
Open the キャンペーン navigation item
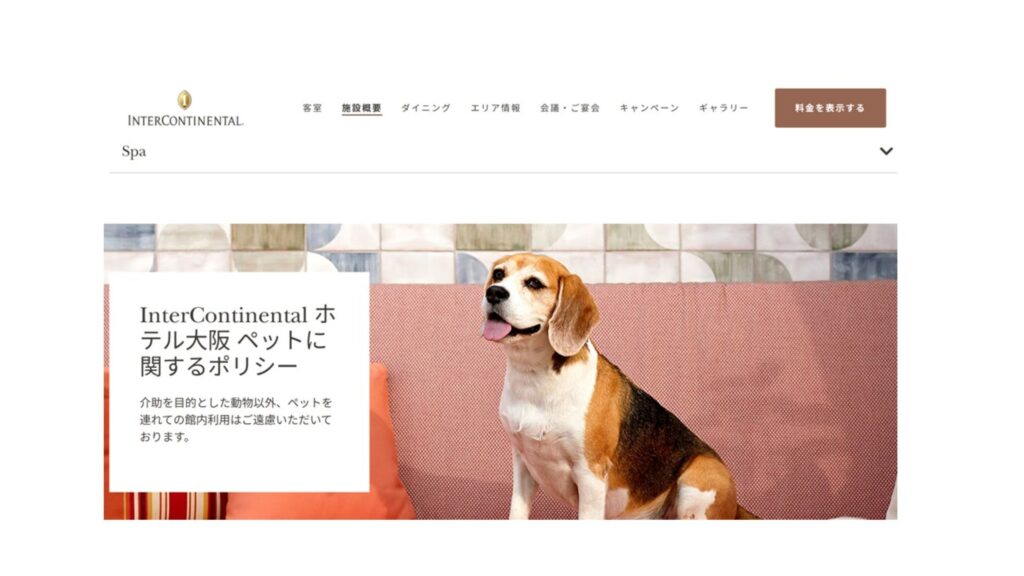point(649,108)
